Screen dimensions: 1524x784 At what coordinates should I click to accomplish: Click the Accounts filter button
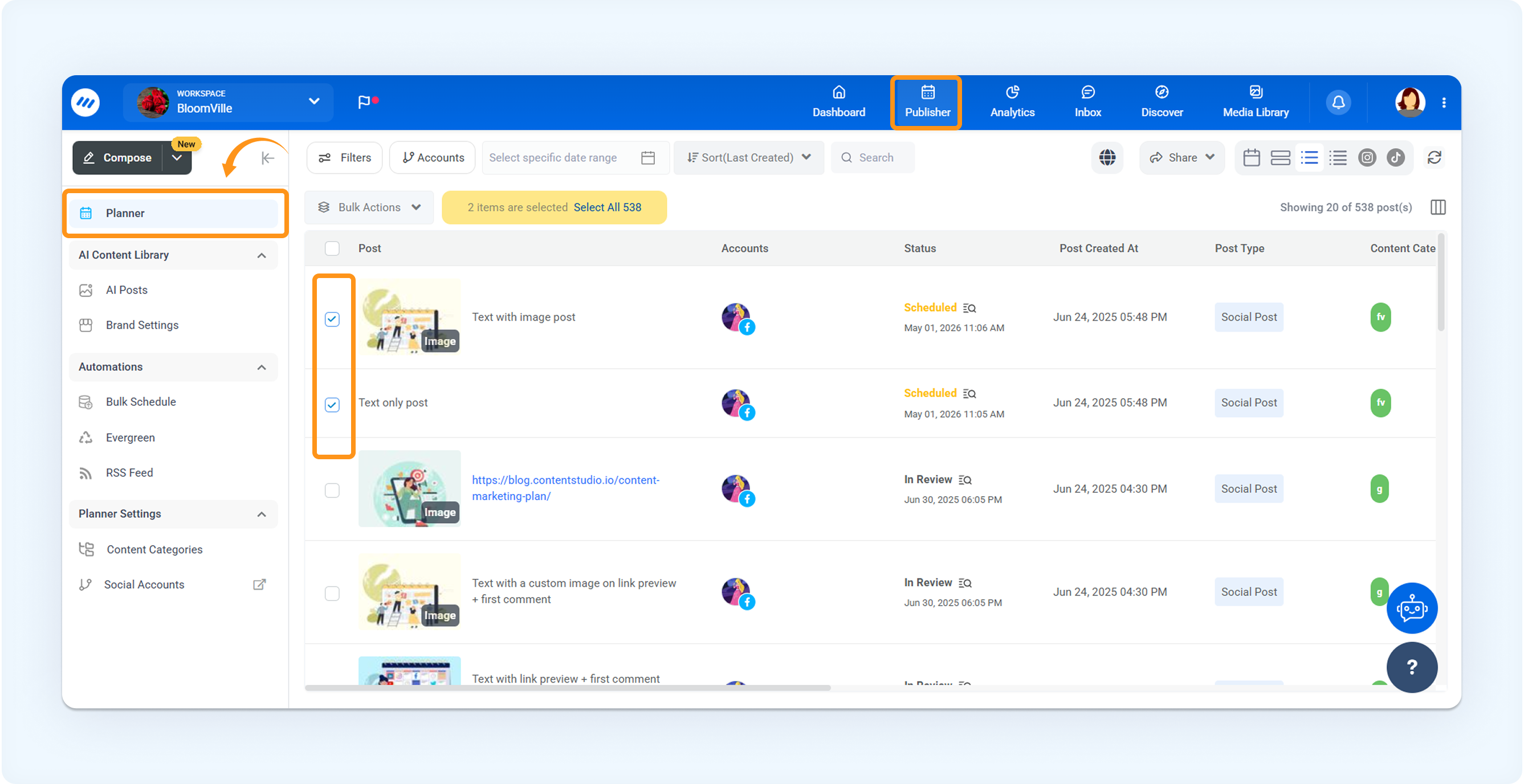[433, 158]
